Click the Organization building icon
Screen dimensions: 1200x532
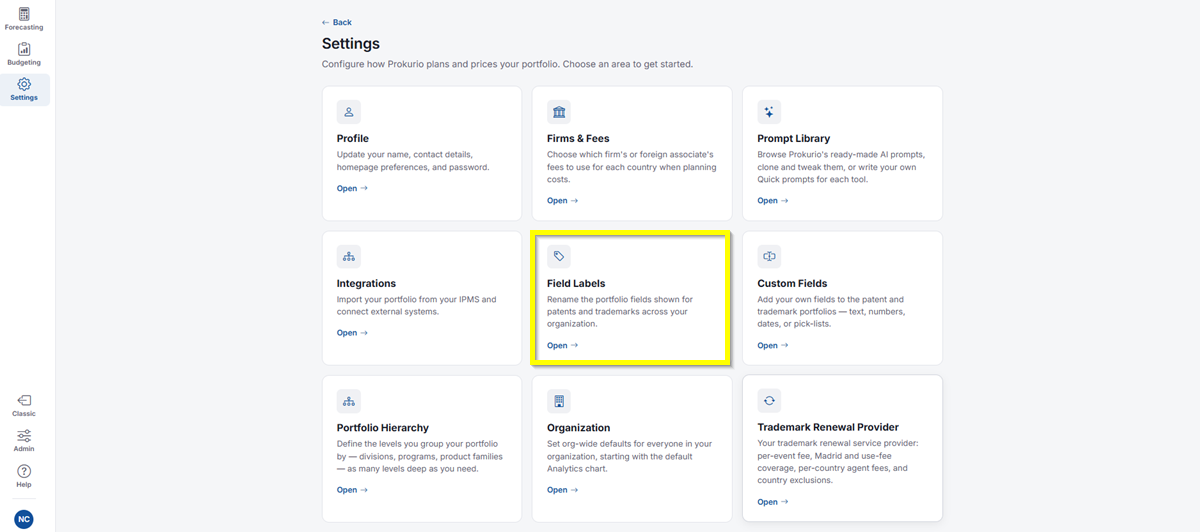(559, 401)
